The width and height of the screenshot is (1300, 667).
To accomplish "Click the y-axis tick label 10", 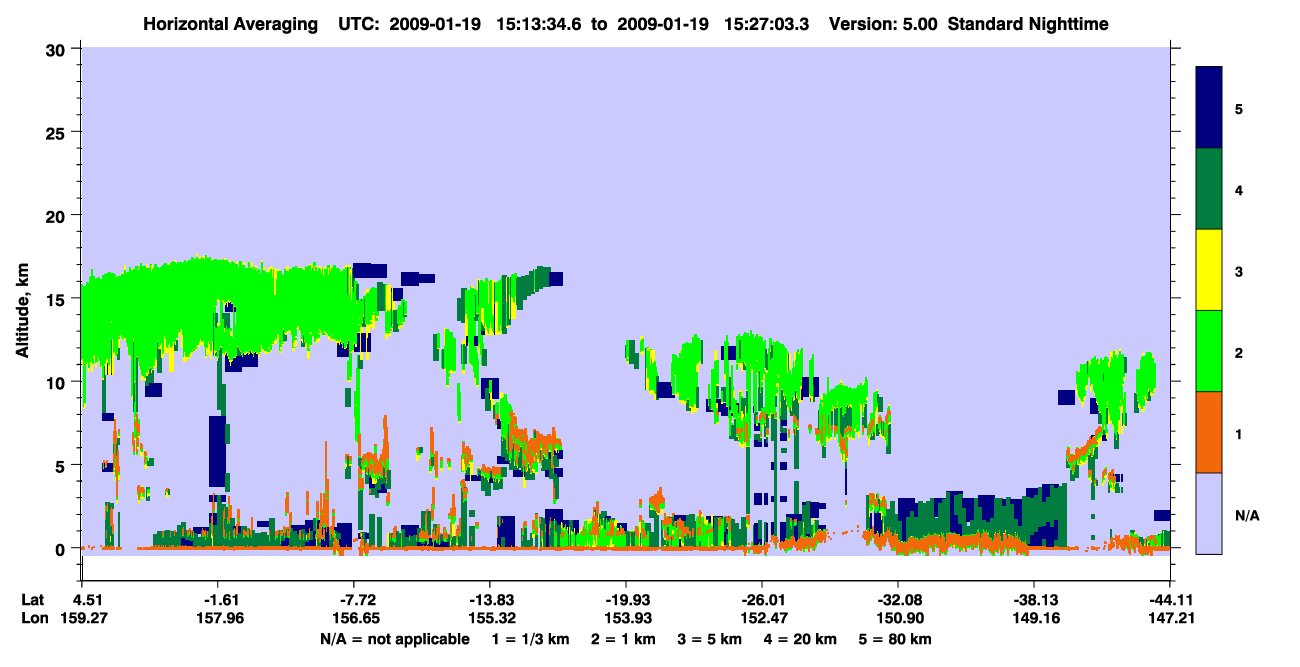I will click(56, 382).
